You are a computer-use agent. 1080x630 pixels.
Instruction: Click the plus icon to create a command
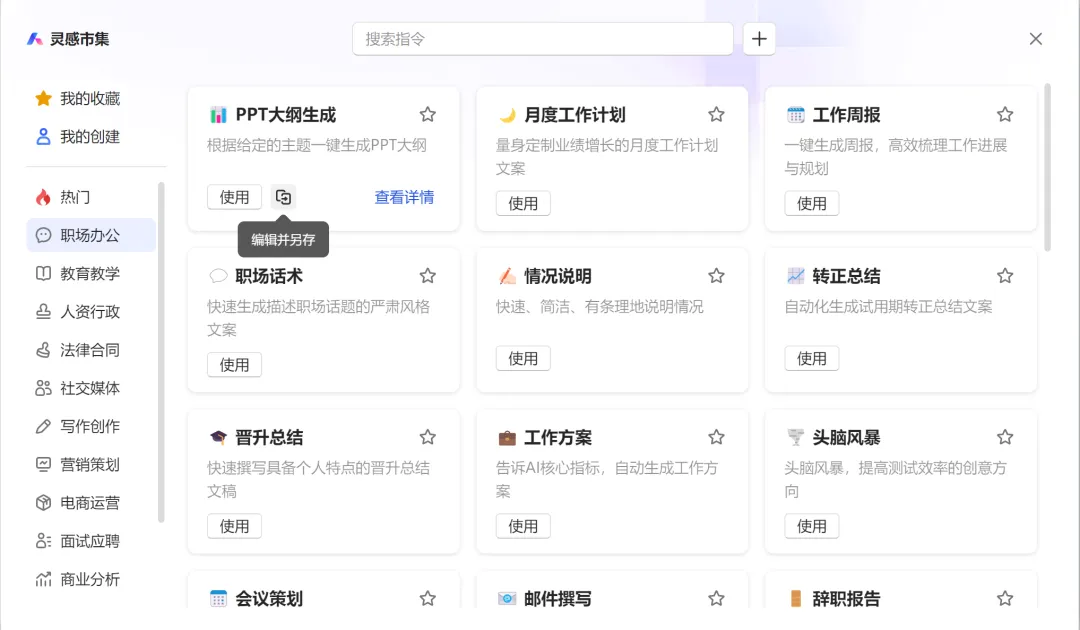pyautogui.click(x=759, y=39)
